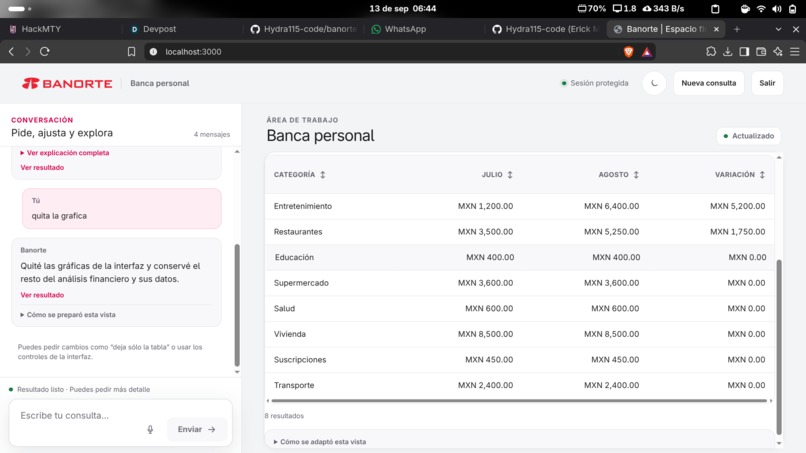Bookmark this page with the bookmark icon
Image resolution: width=806 pixels, height=453 pixels.
click(132, 51)
